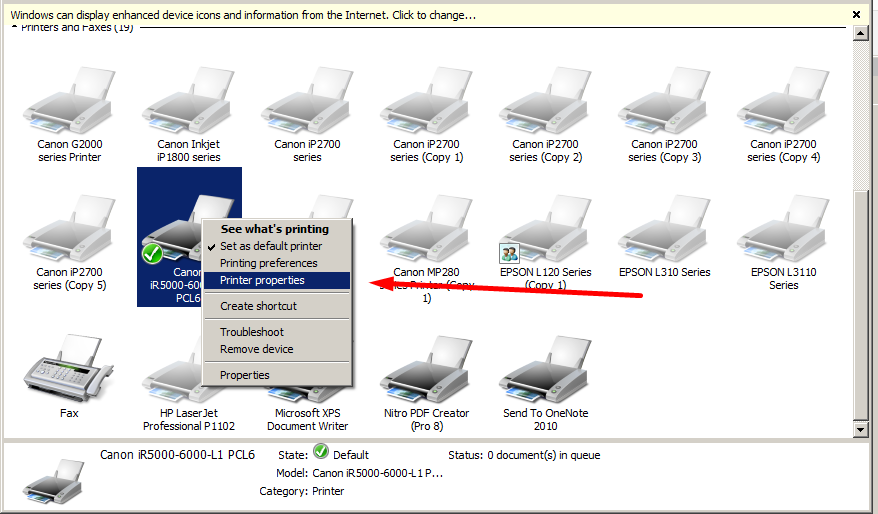Click the Status 0 document(s) in queue text
878x514 pixels.
pos(524,455)
